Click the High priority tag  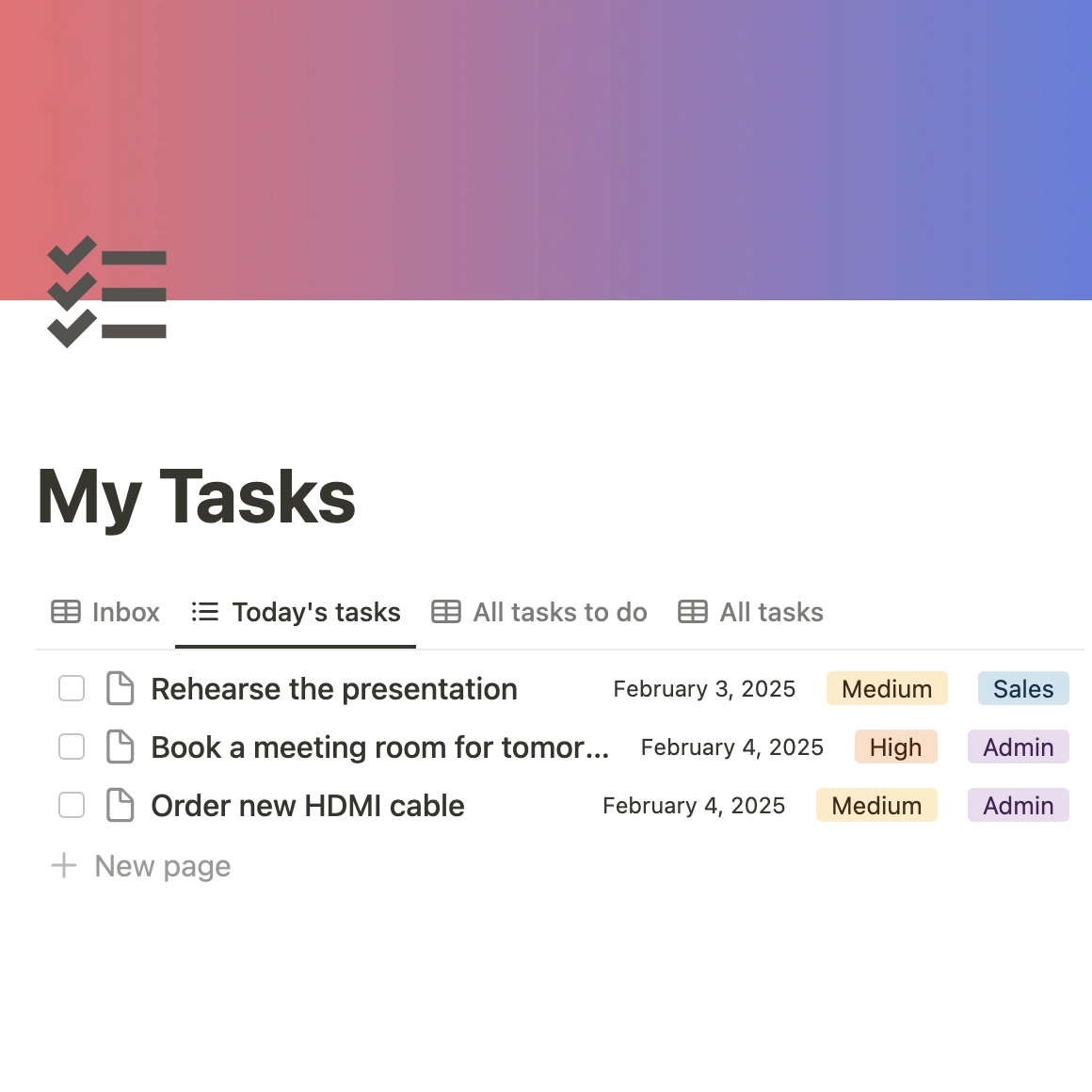[x=895, y=747]
